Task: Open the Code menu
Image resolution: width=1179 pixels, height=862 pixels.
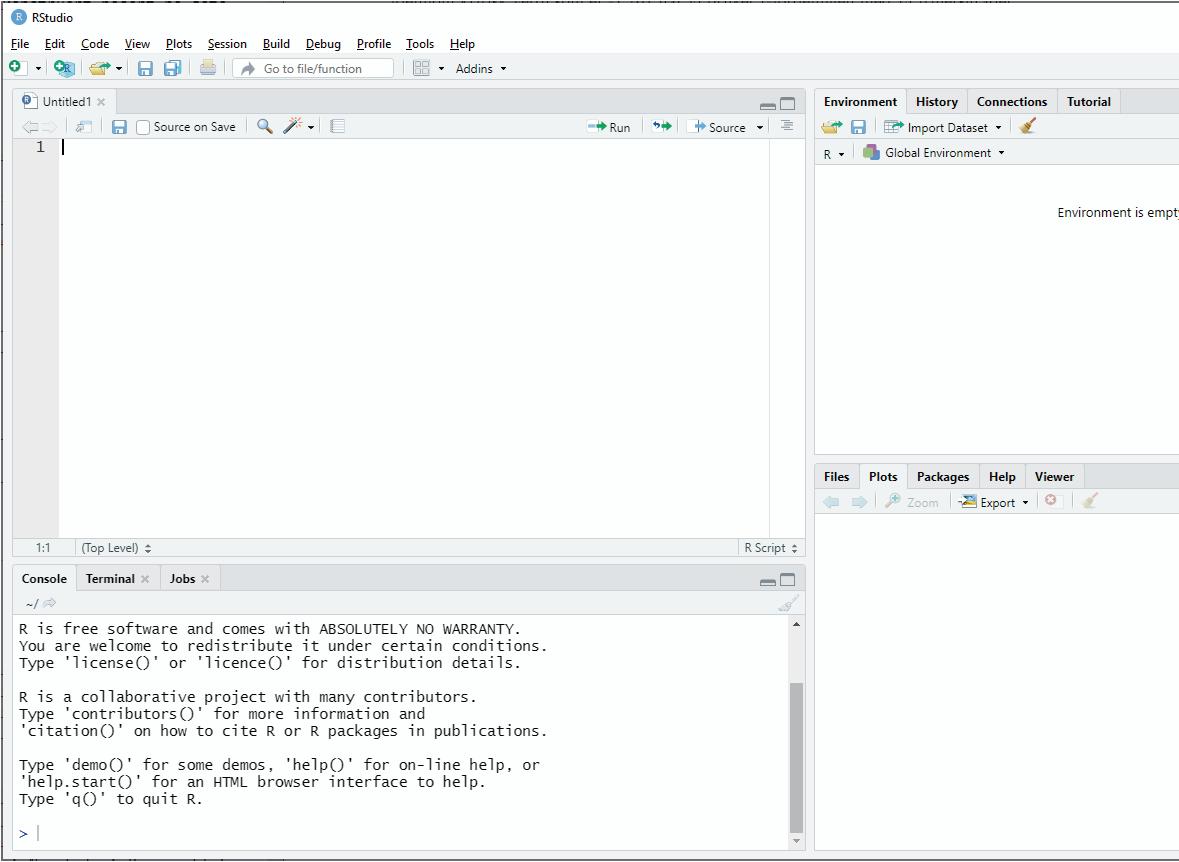Action: (x=95, y=44)
